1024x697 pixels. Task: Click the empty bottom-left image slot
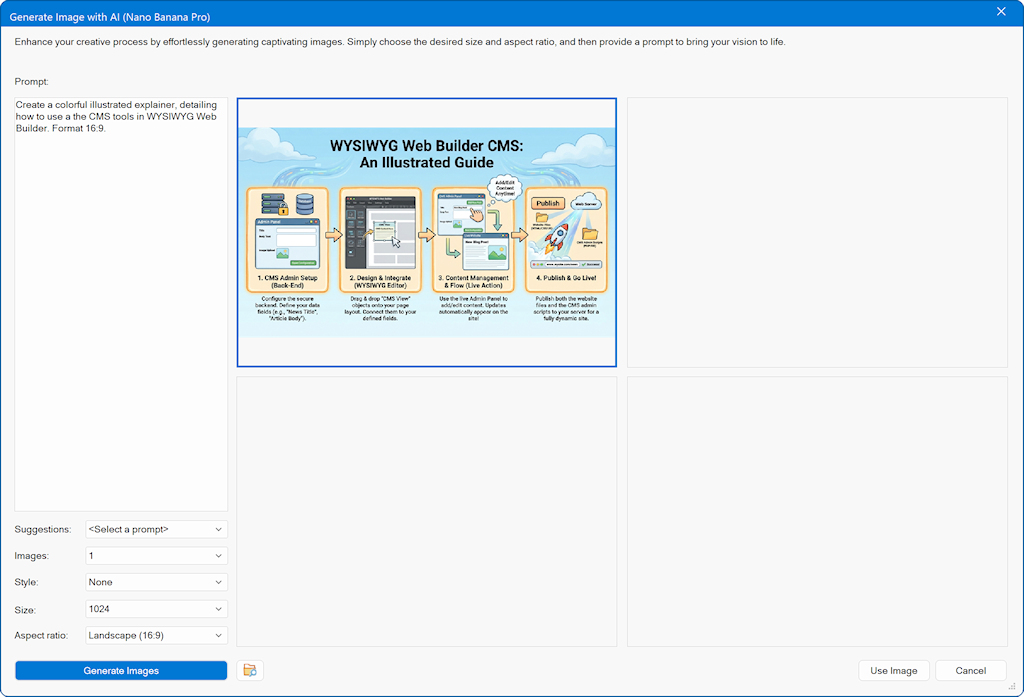pos(427,511)
